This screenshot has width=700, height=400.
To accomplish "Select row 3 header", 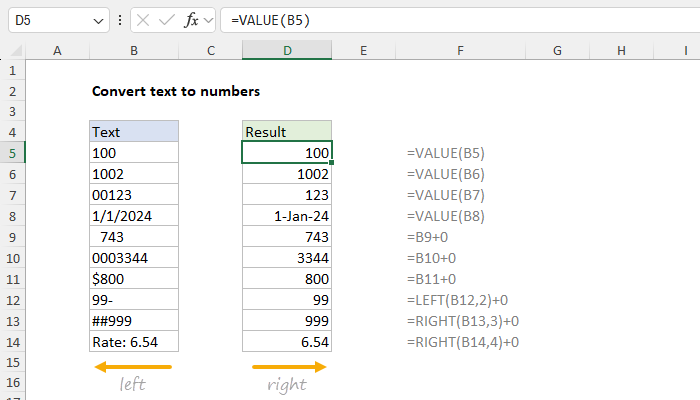I will point(12,112).
